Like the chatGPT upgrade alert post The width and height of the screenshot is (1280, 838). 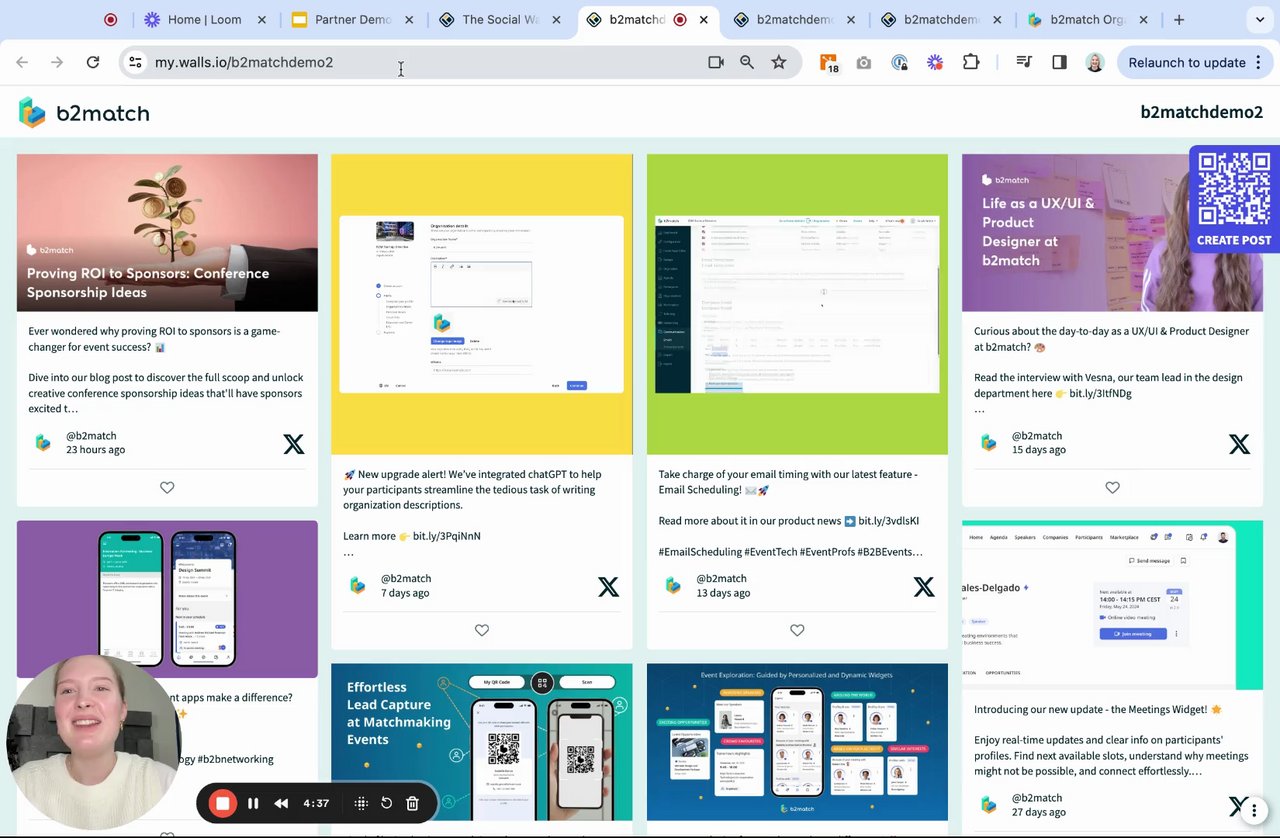(x=482, y=630)
